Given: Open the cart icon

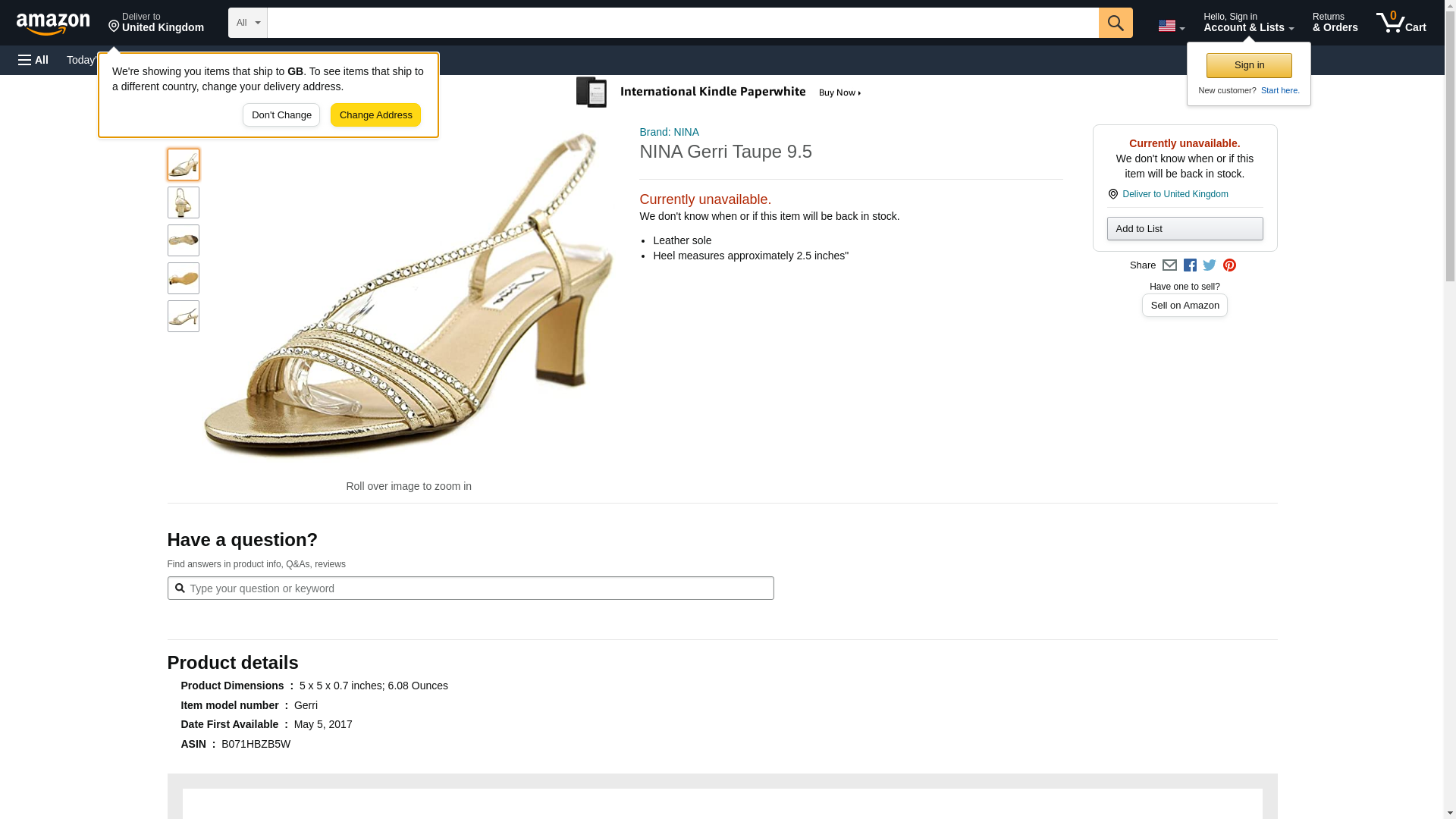Looking at the screenshot, I should click(1401, 23).
